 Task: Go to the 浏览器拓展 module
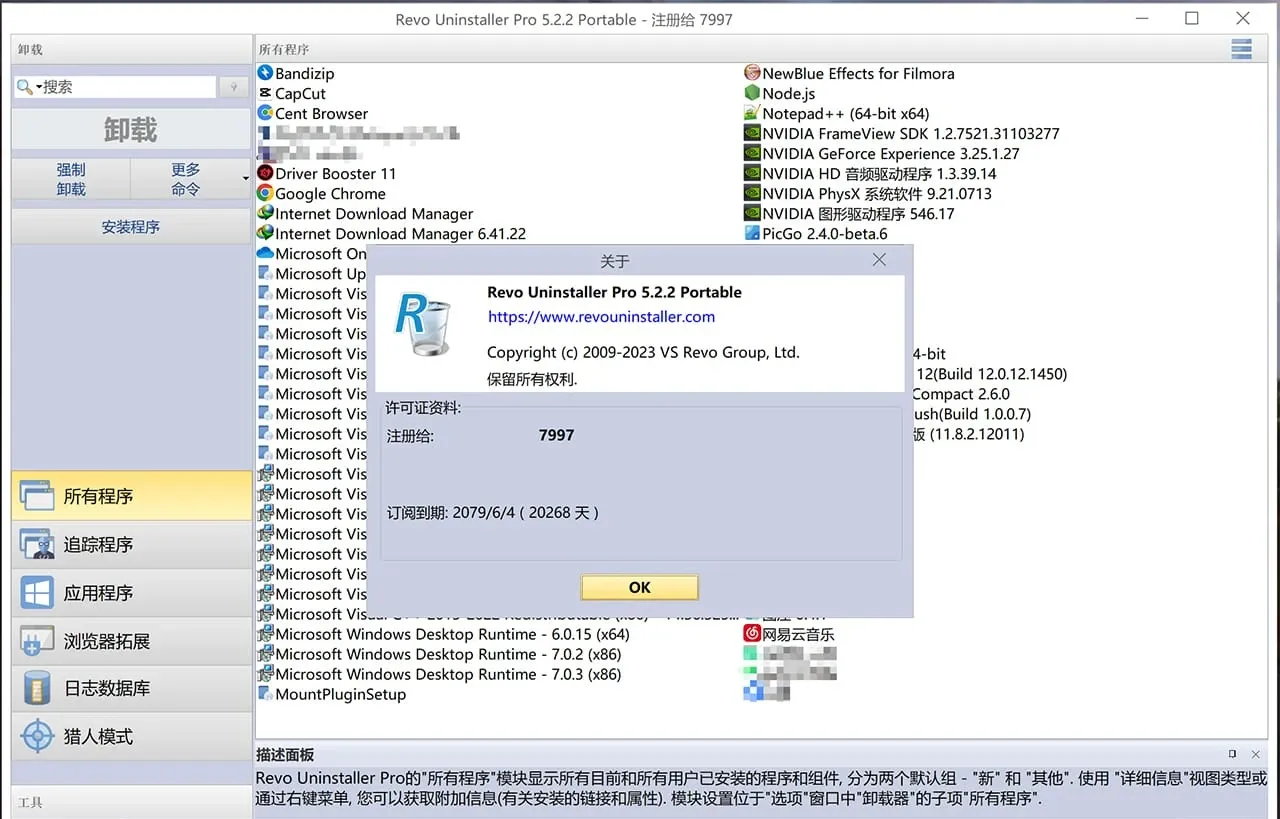[x=131, y=641]
